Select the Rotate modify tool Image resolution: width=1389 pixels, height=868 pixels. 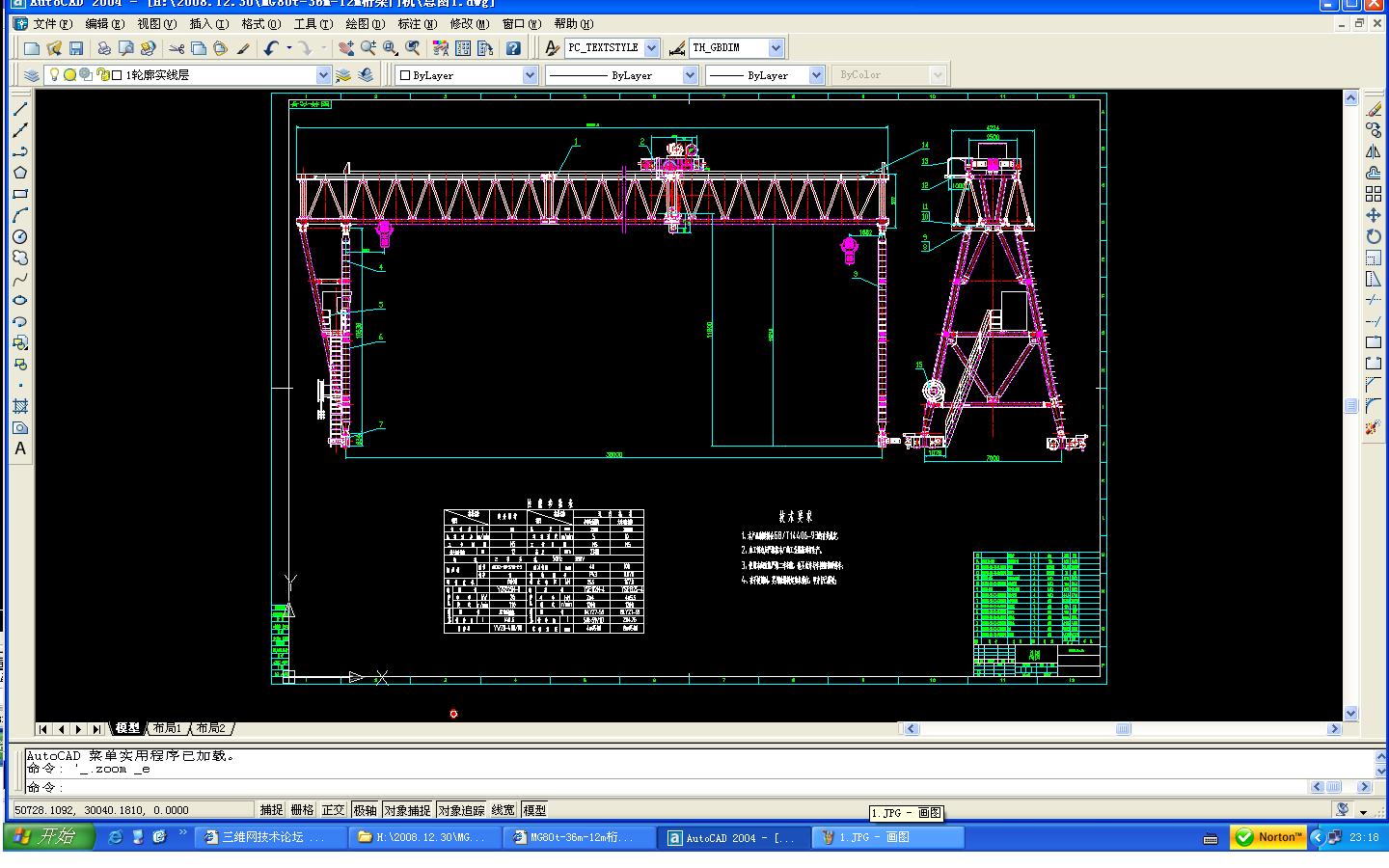[1374, 237]
